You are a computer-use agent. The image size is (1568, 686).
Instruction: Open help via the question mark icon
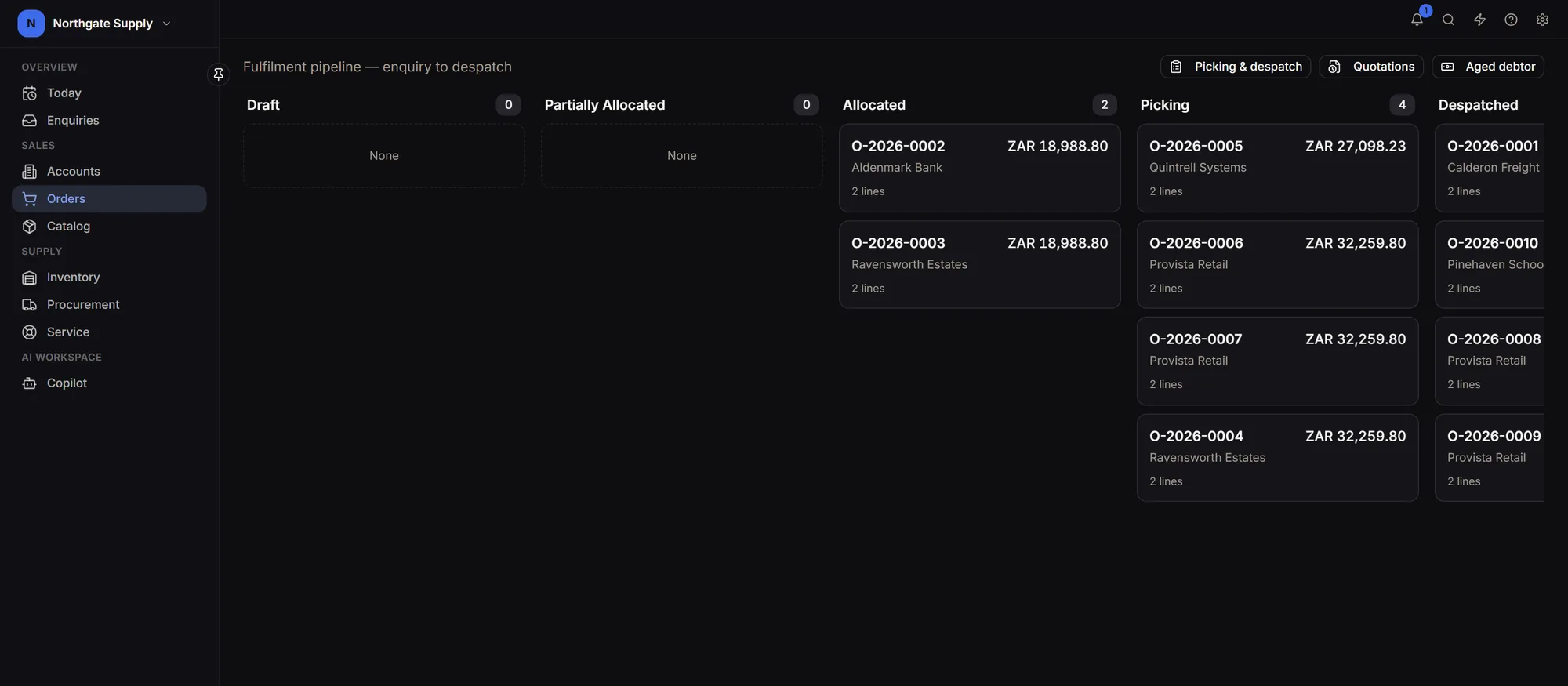pos(1511,20)
